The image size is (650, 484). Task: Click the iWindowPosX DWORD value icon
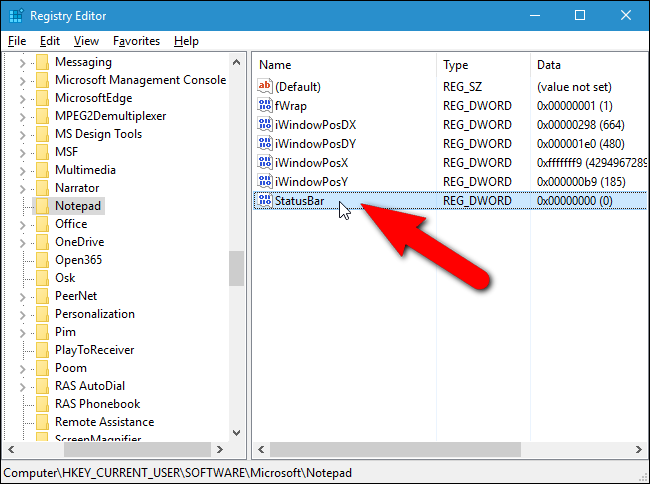(264, 162)
